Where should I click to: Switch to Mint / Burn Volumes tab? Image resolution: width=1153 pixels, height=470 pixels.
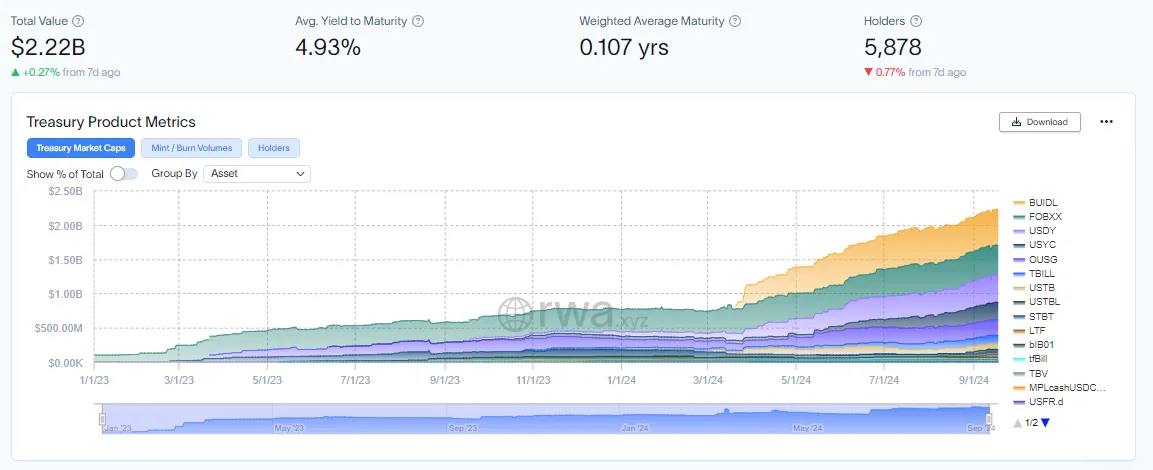tap(191, 148)
